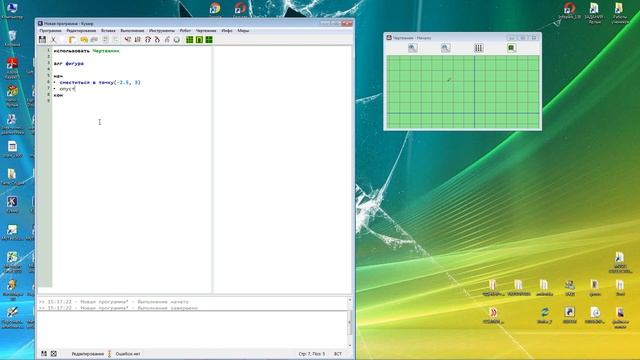Image resolution: width=640 pixels, height=360 pixels.
Task: Select the Chrome shortcut on the desktop
Action: pos(215,9)
